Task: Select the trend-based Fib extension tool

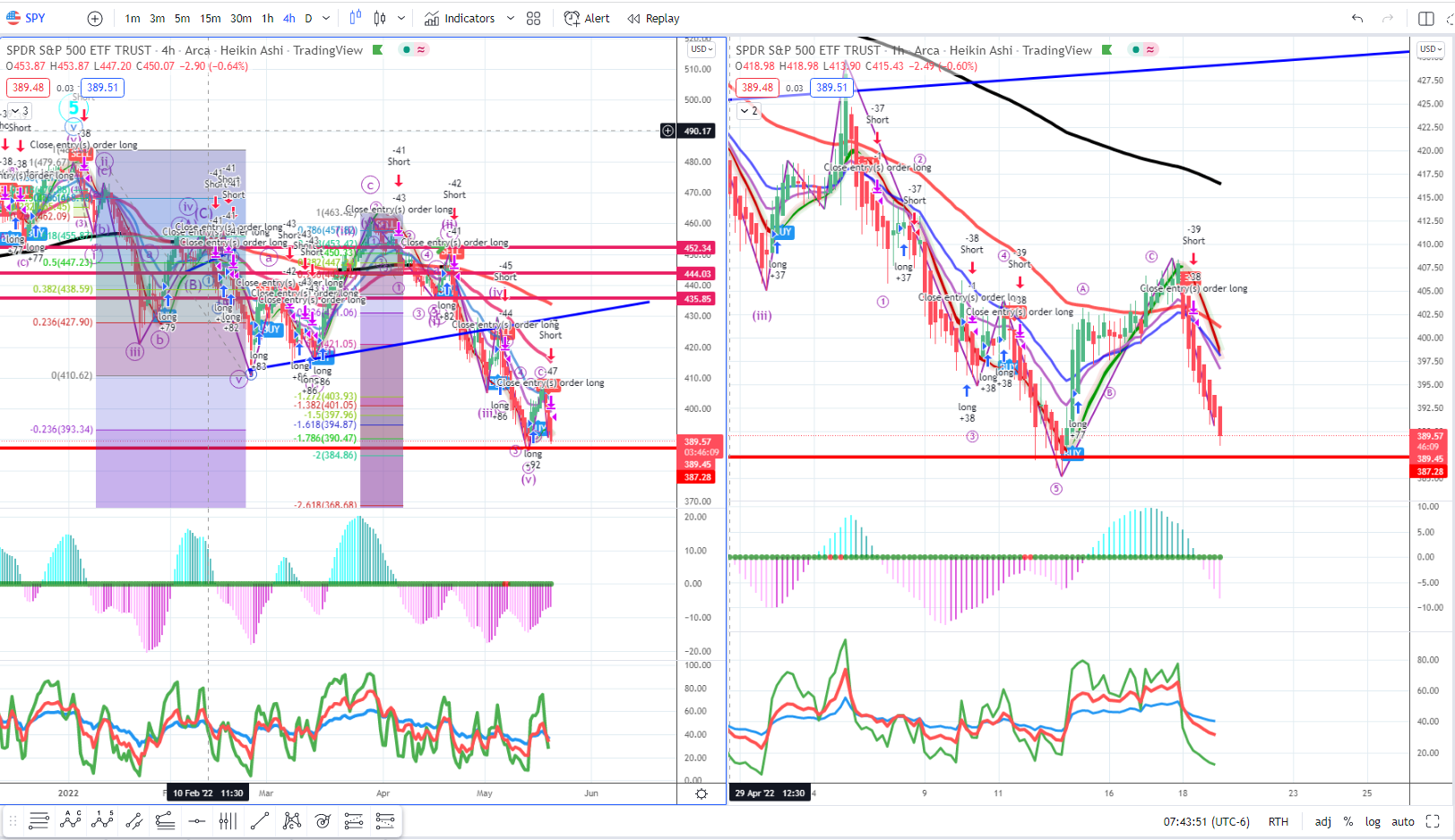Action: pyautogui.click(x=354, y=820)
